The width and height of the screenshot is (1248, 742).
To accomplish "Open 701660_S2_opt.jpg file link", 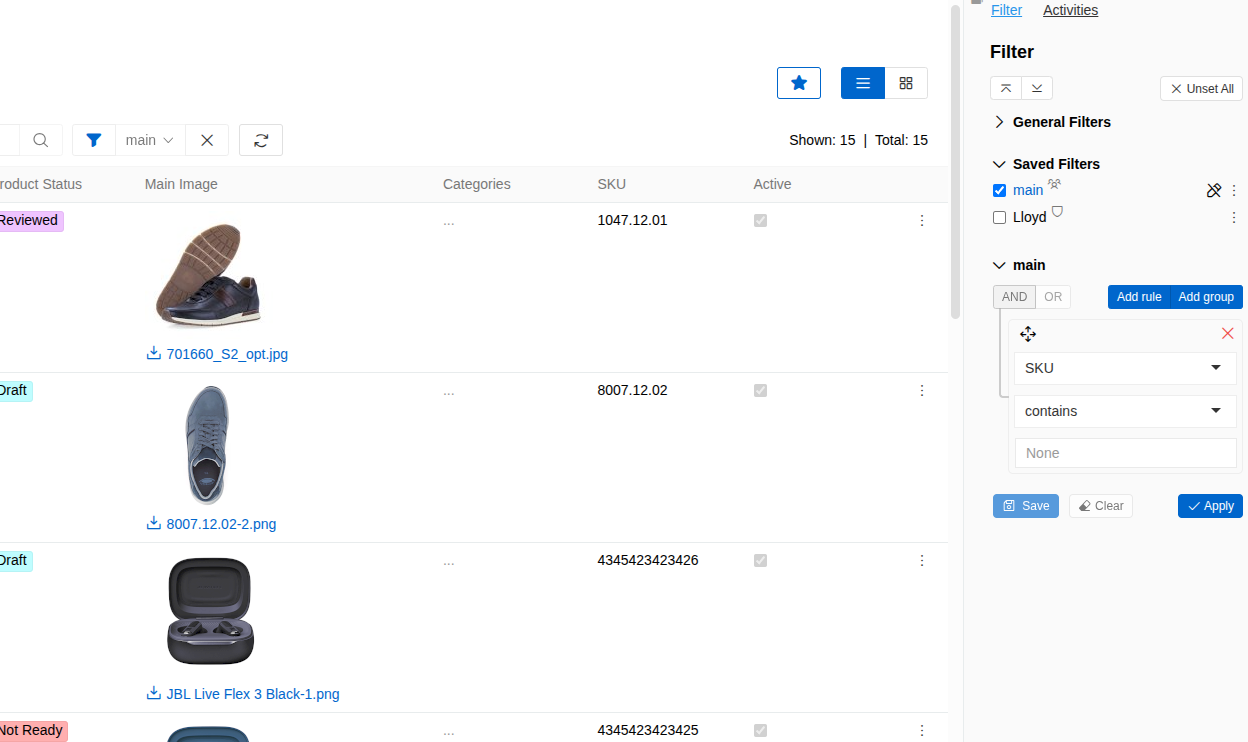I will [227, 354].
